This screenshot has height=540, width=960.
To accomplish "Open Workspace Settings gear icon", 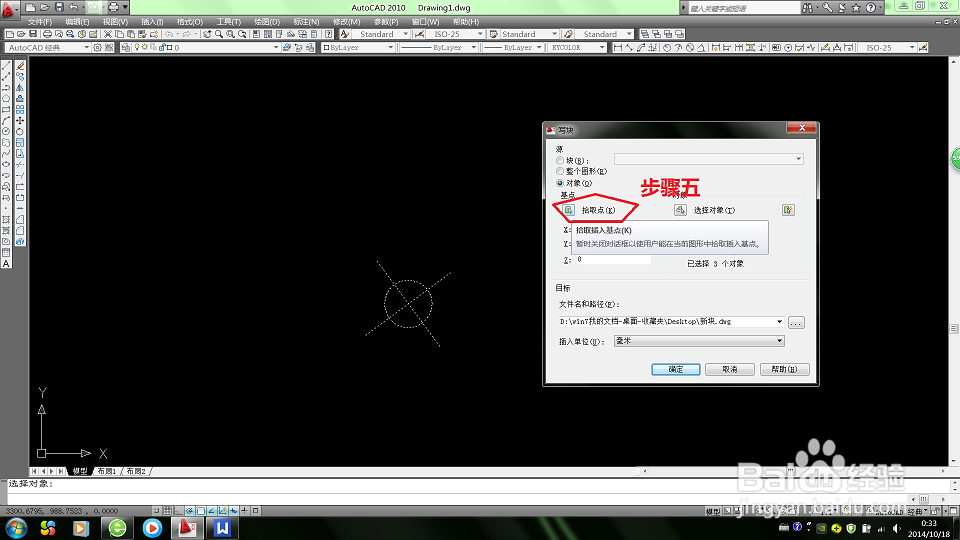I will click(97, 47).
